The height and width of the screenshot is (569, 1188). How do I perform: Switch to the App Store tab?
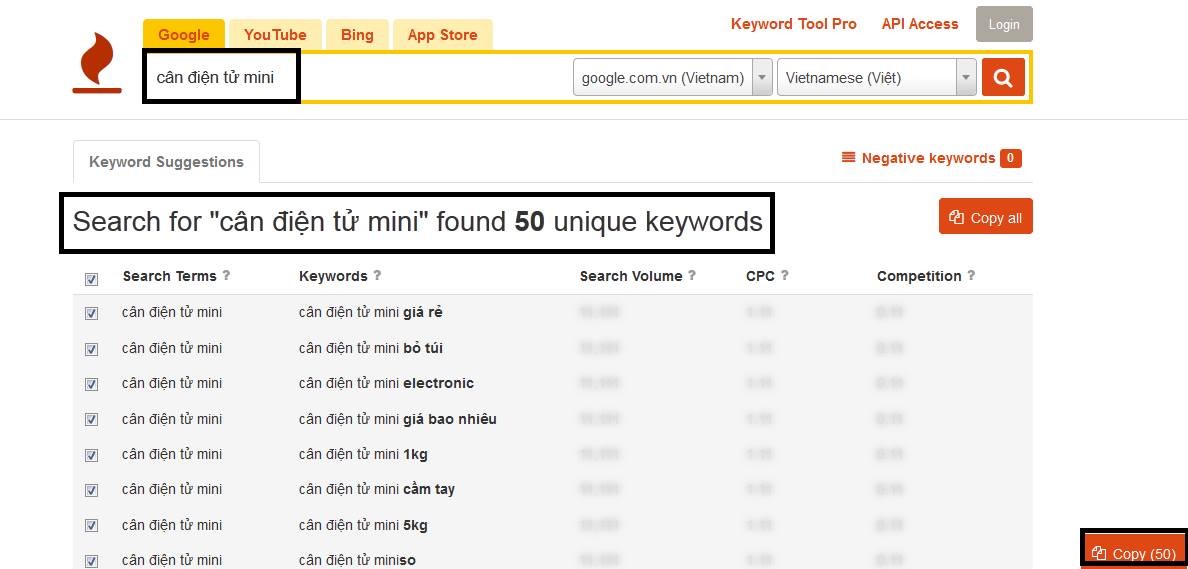[442, 35]
